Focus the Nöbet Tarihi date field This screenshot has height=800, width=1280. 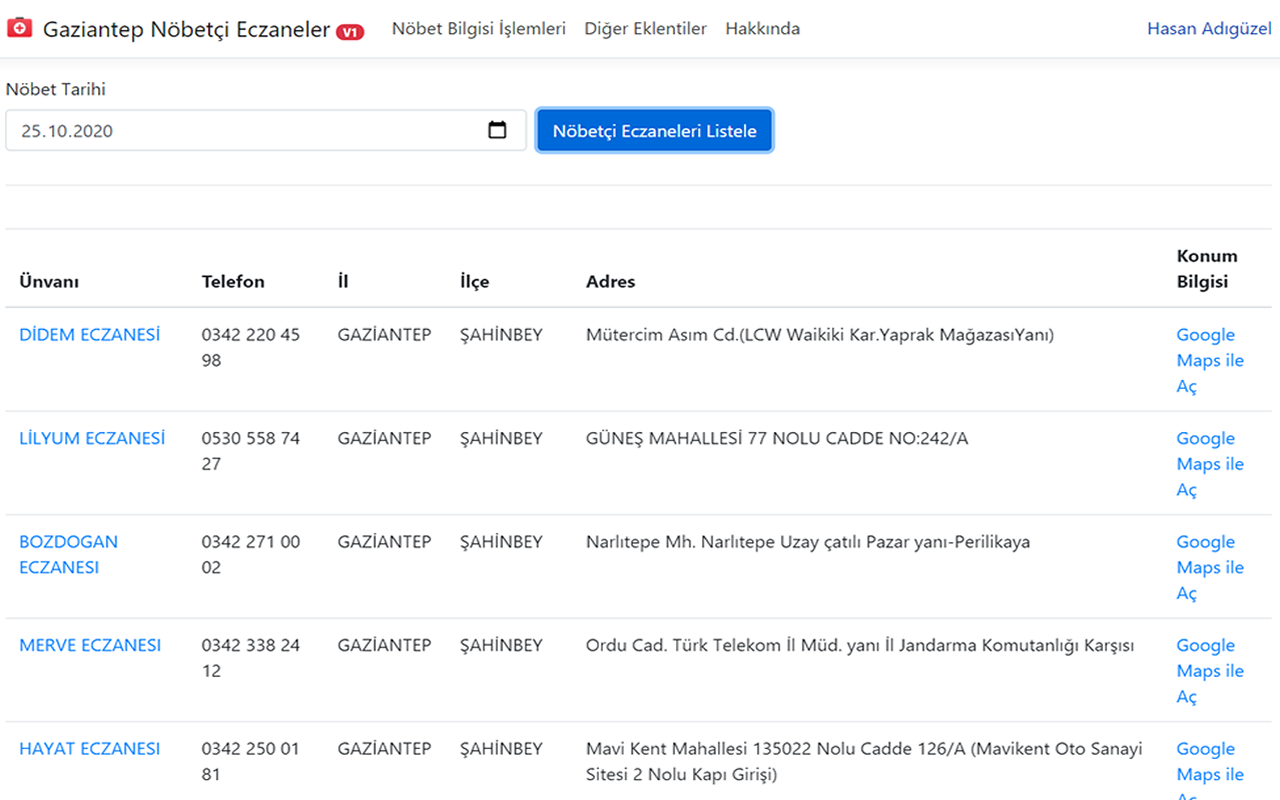pos(266,130)
